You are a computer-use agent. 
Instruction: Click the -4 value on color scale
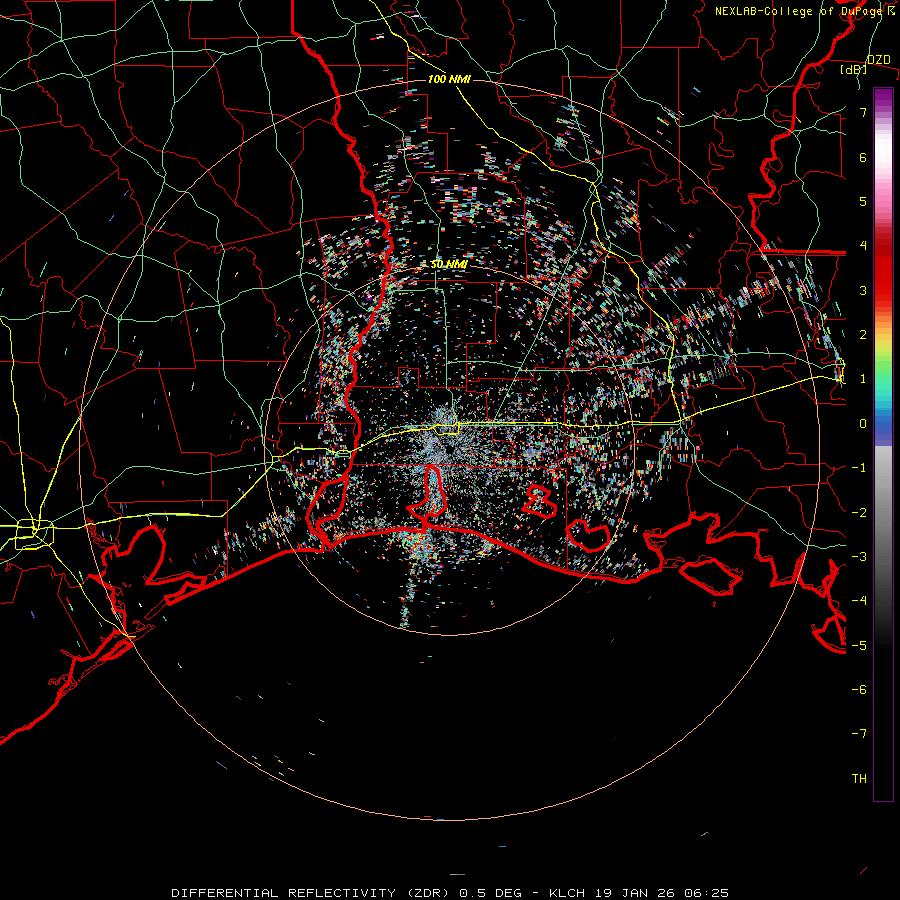tap(859, 601)
